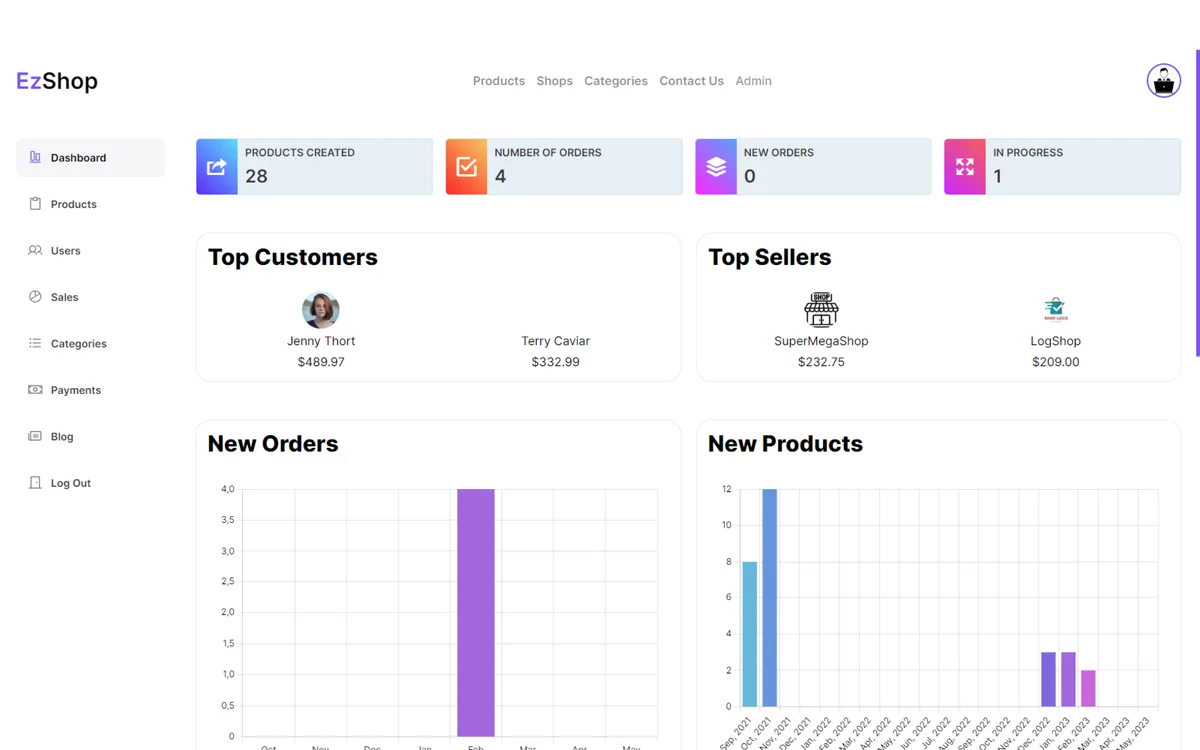The image size is (1200, 750).
Task: Open the Contact Us navigation link
Action: click(x=692, y=81)
